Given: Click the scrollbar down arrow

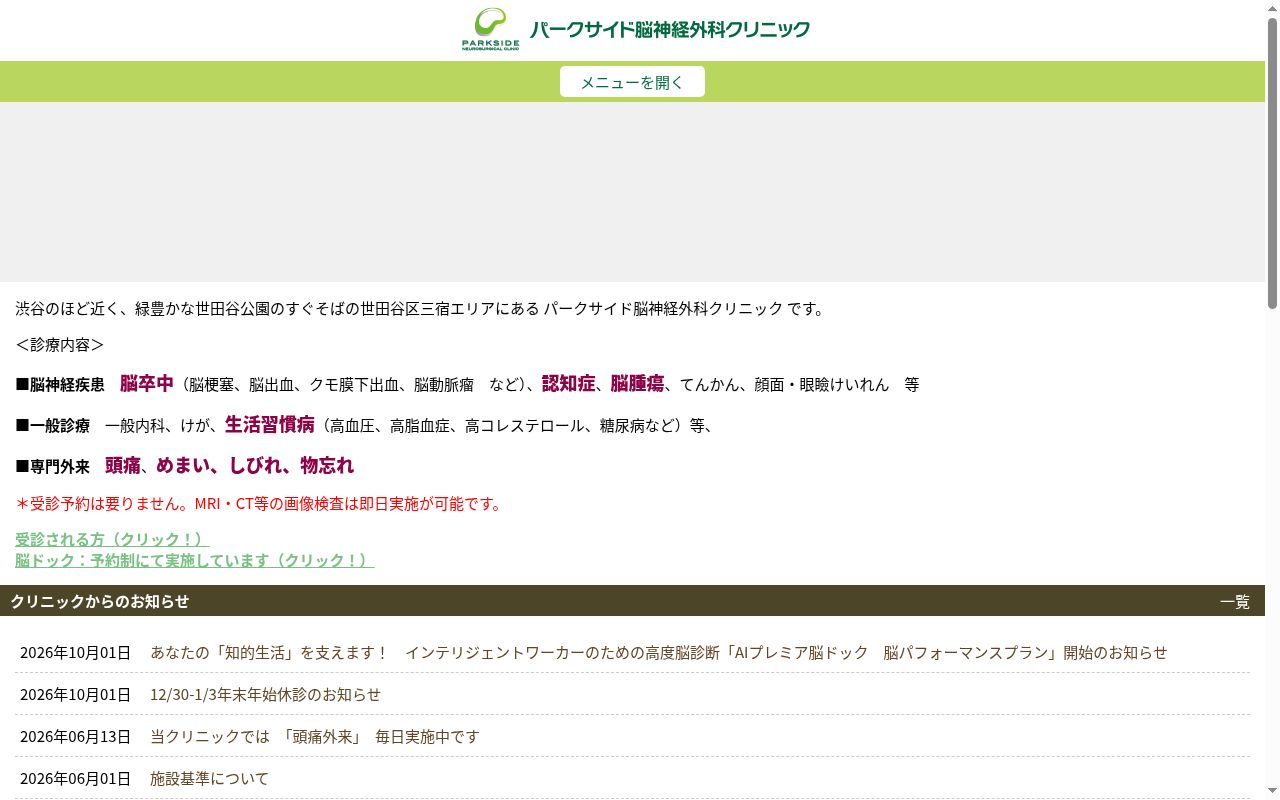Looking at the screenshot, I should (1272, 792).
